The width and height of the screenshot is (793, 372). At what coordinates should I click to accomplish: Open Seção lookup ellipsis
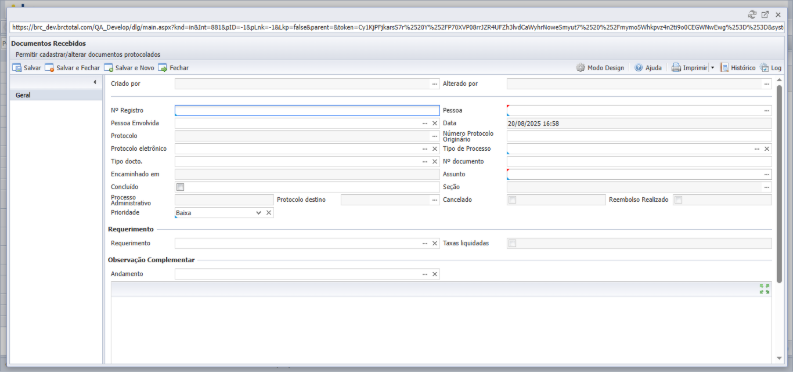click(x=767, y=187)
